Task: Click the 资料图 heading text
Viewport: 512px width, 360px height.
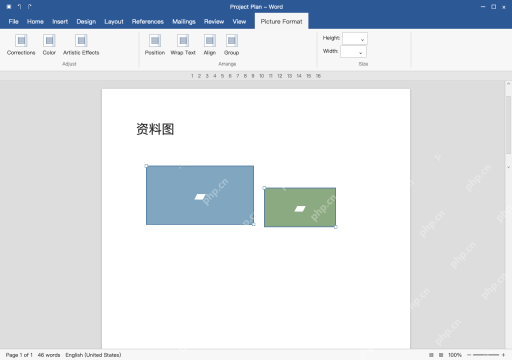Action: click(x=155, y=129)
